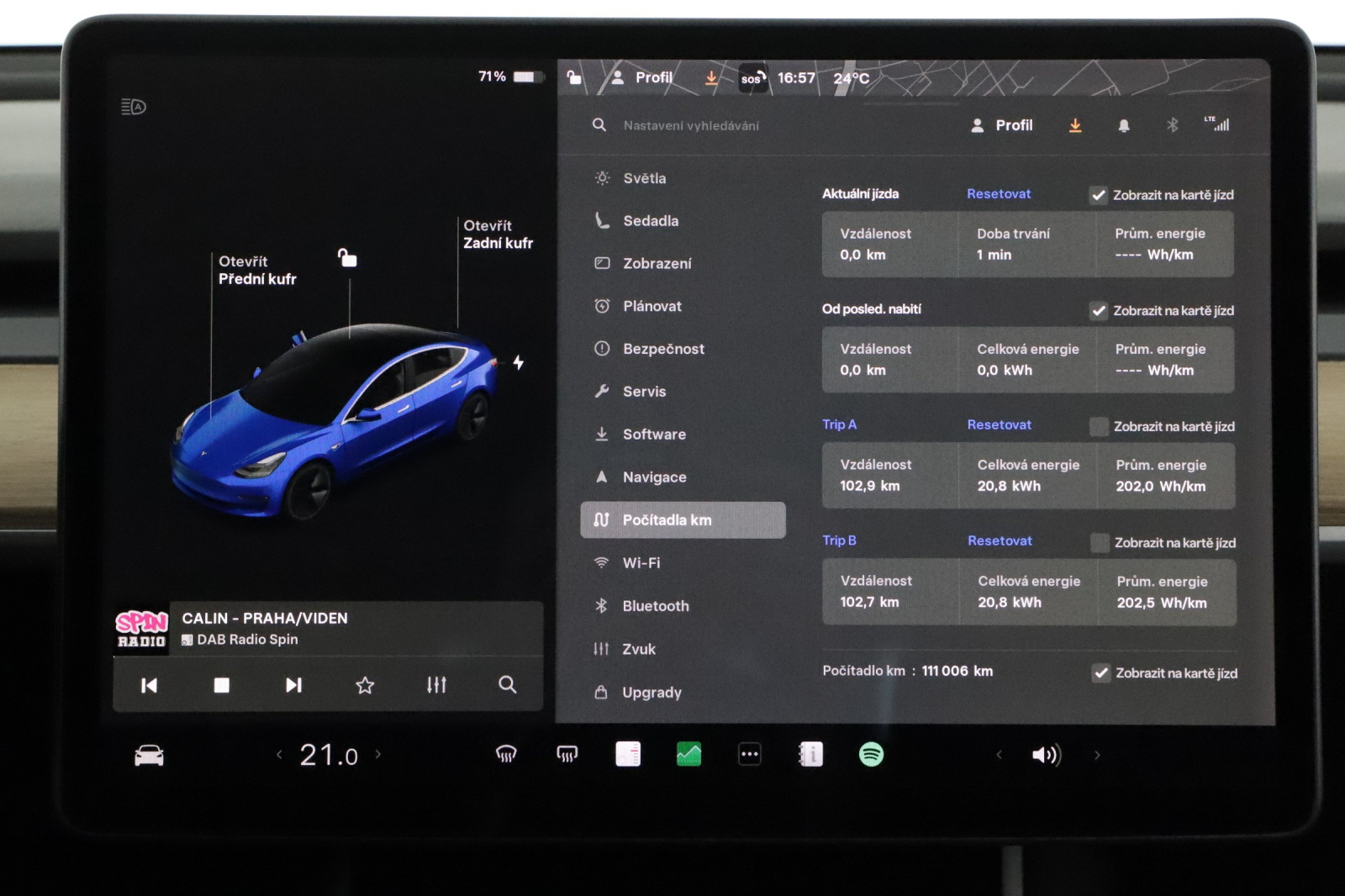1345x896 pixels.
Task: Open notifications bell icon
Action: pos(1124,125)
